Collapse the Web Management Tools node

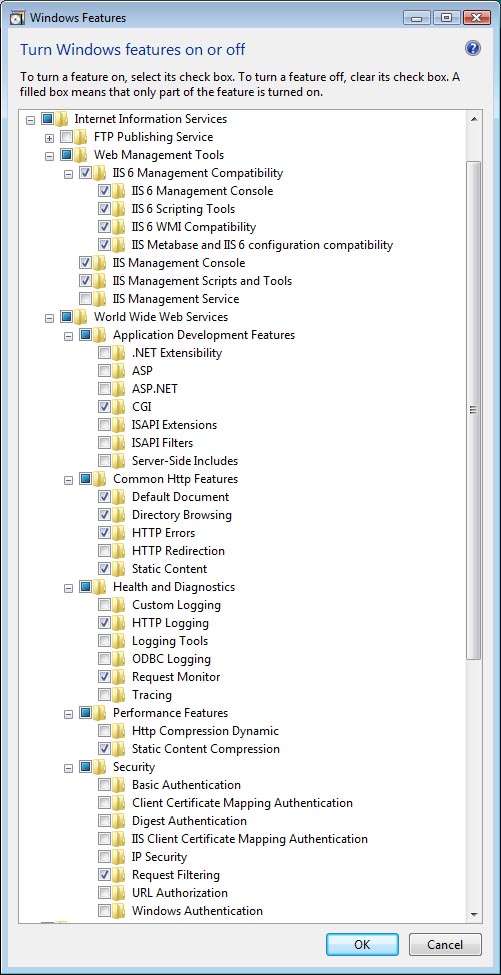click(x=50, y=155)
